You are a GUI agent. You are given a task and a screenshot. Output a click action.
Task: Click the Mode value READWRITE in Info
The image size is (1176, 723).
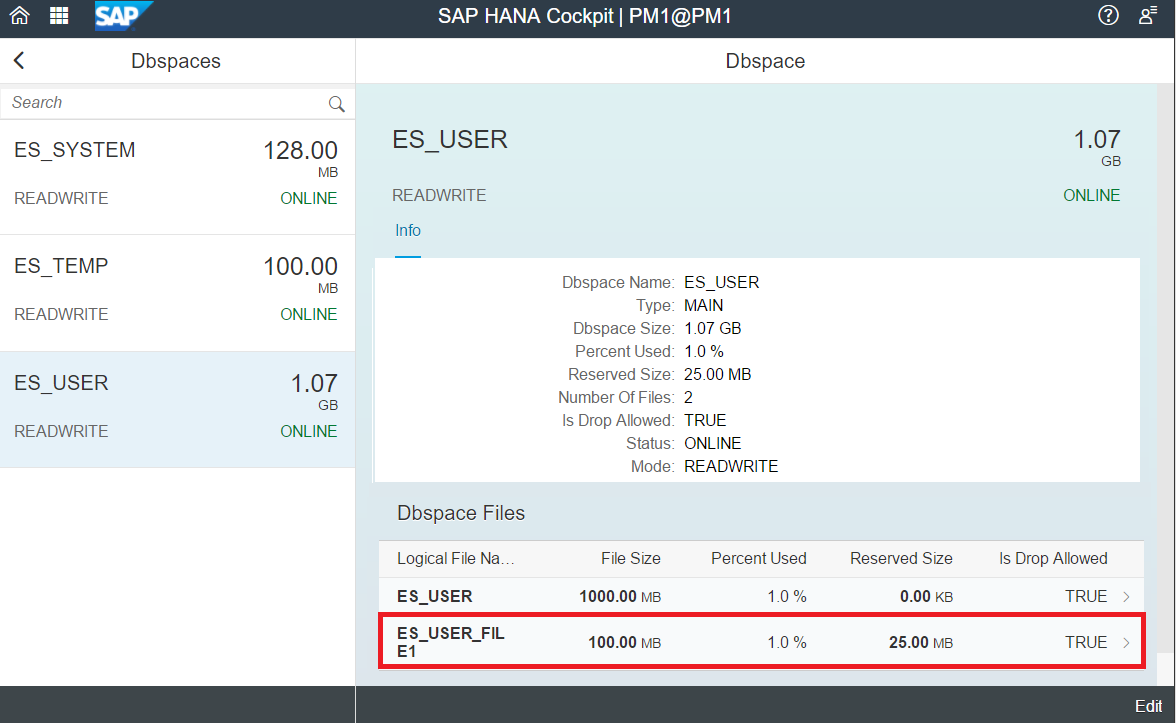pos(731,466)
